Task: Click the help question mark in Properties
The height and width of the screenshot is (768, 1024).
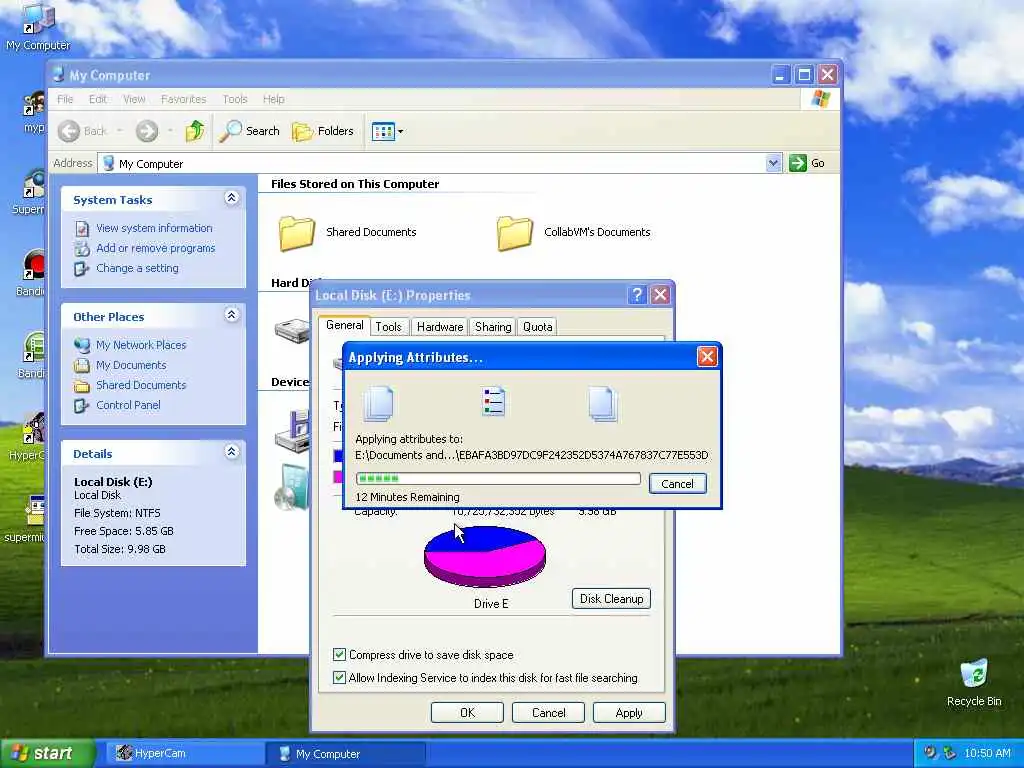Action: pyautogui.click(x=637, y=295)
